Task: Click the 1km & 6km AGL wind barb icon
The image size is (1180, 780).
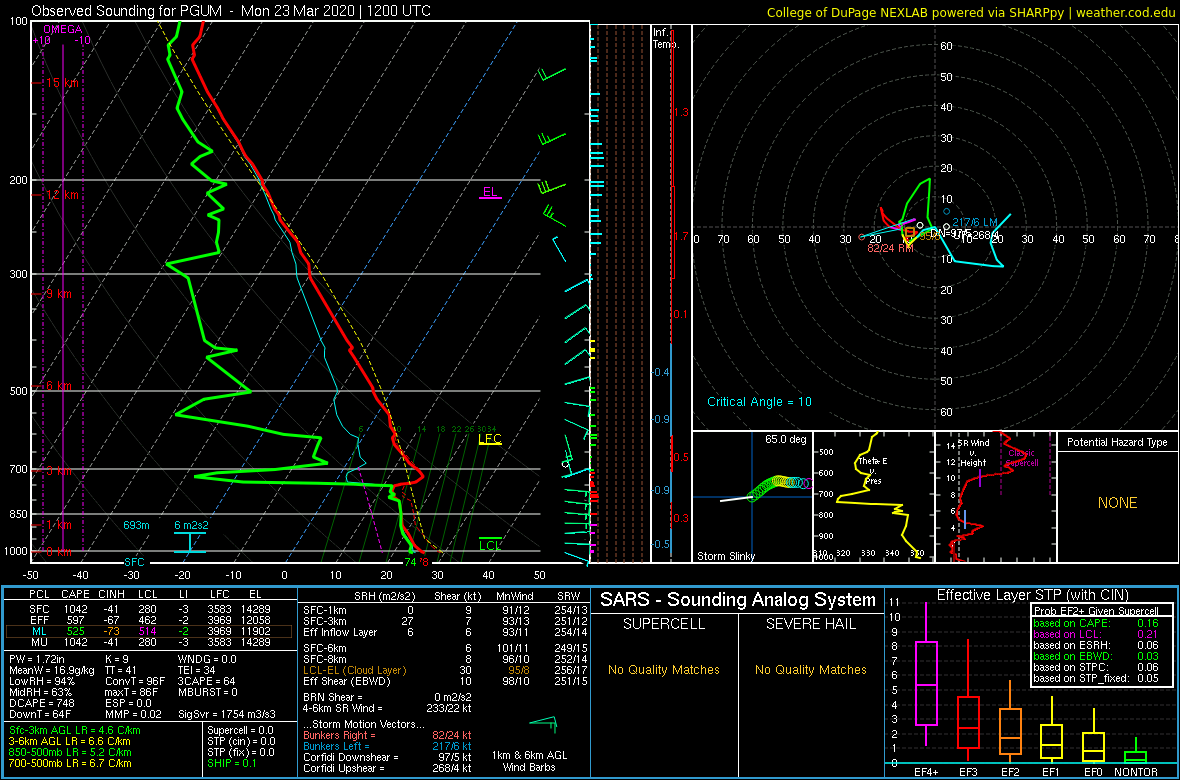Action: [543, 724]
